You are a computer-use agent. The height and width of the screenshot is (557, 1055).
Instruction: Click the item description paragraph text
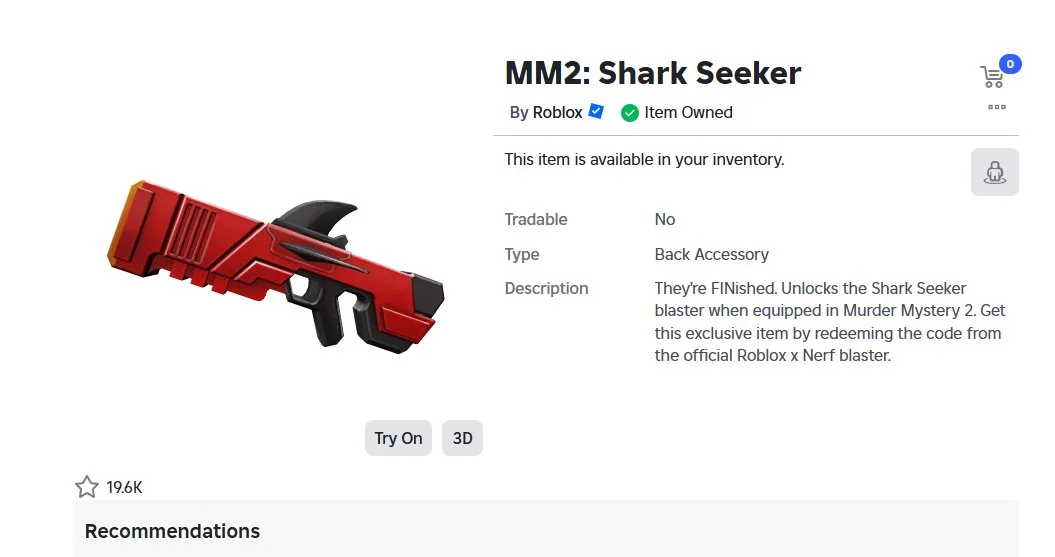pyautogui.click(x=827, y=321)
